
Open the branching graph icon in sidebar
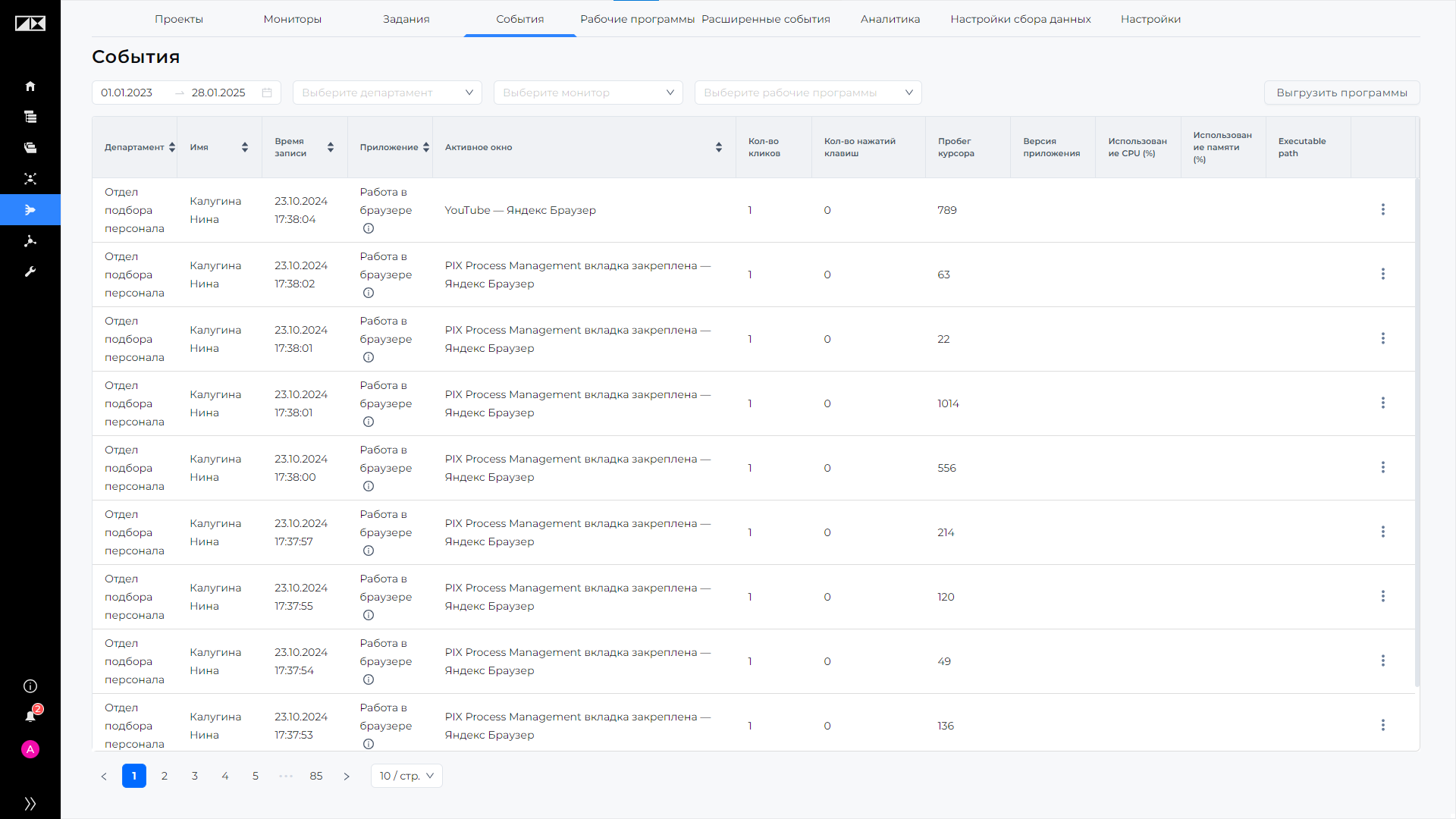point(30,241)
